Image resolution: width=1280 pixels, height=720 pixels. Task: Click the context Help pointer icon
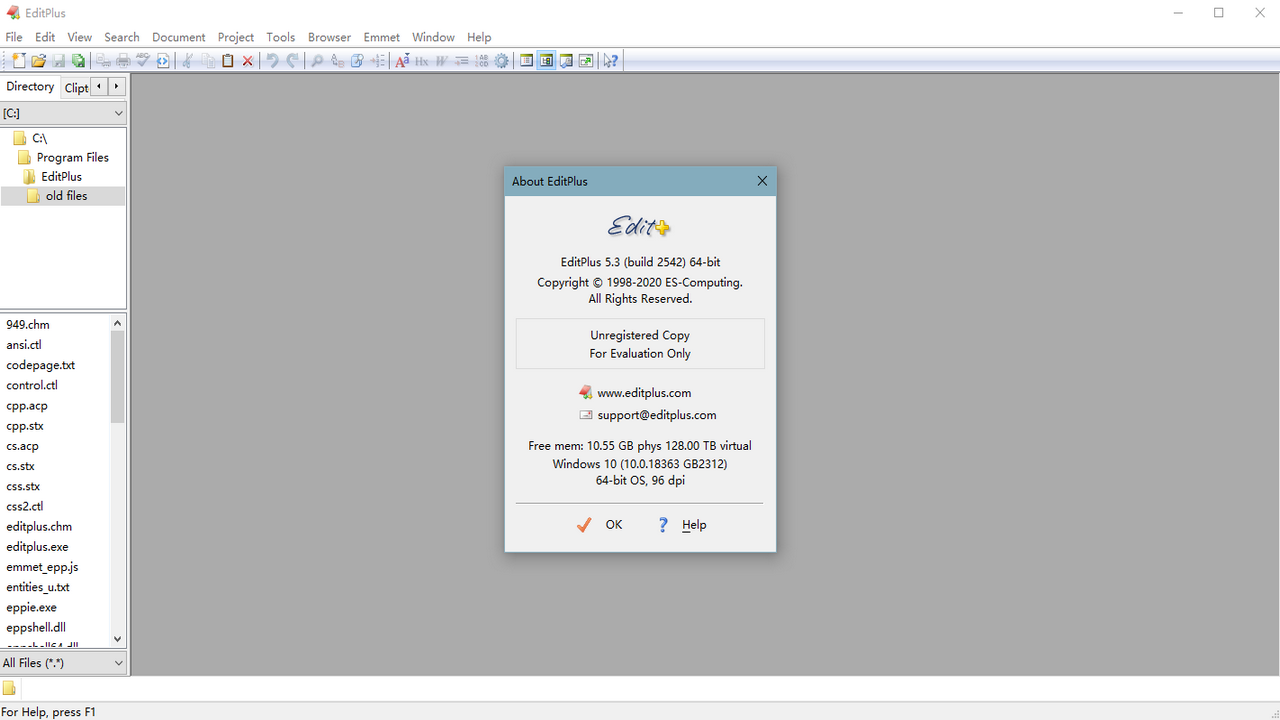pyautogui.click(x=609, y=60)
